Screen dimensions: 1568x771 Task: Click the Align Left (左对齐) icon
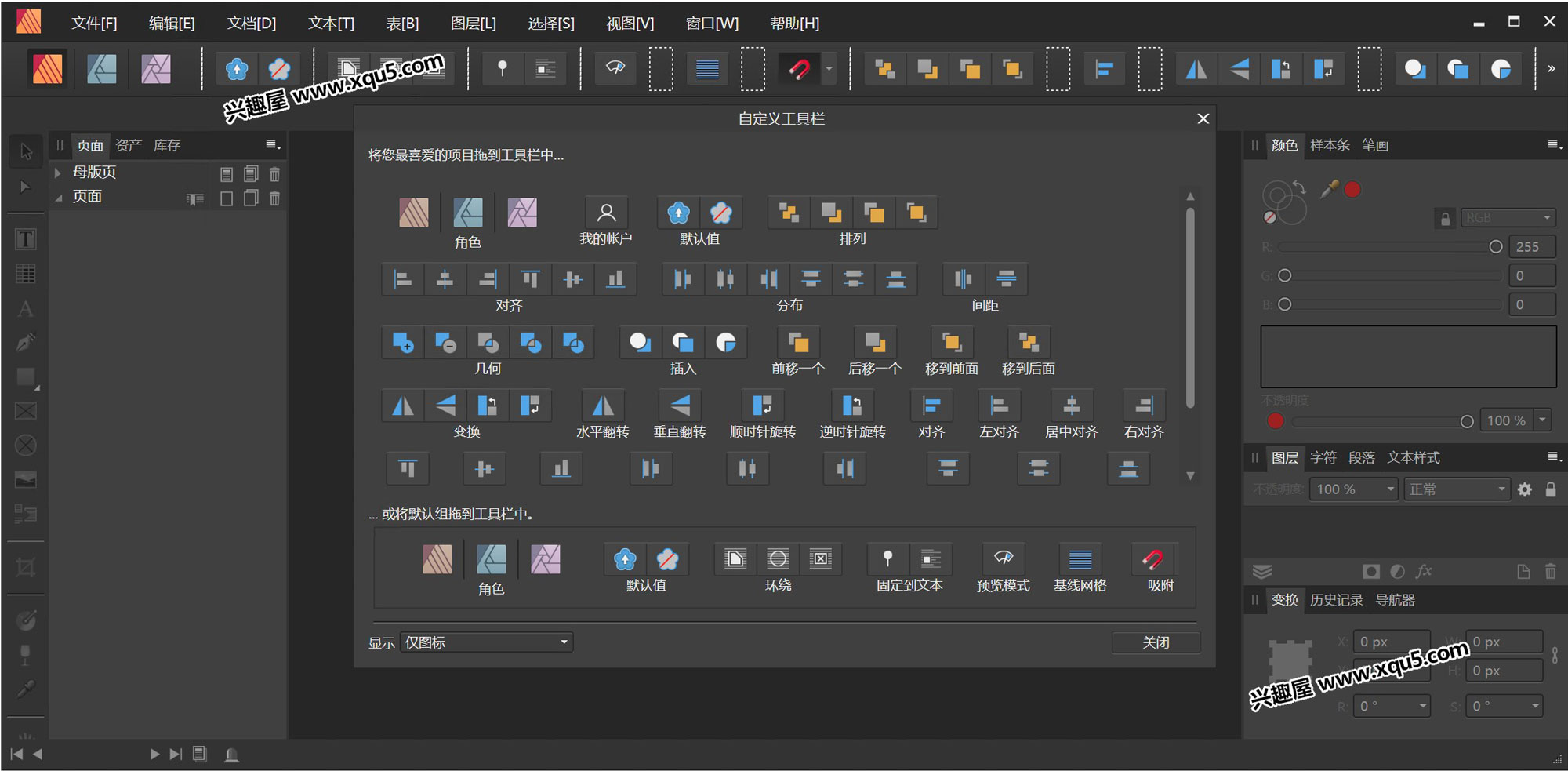coord(999,406)
